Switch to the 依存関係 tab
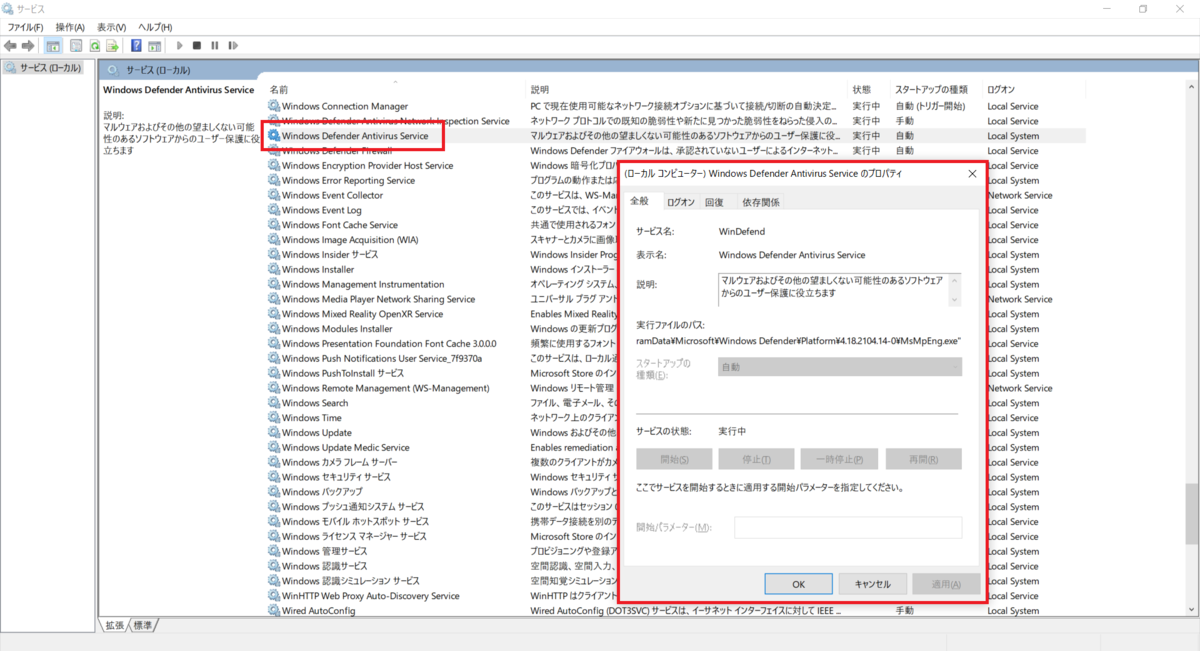The height and width of the screenshot is (651, 1200). pyautogui.click(x=761, y=202)
